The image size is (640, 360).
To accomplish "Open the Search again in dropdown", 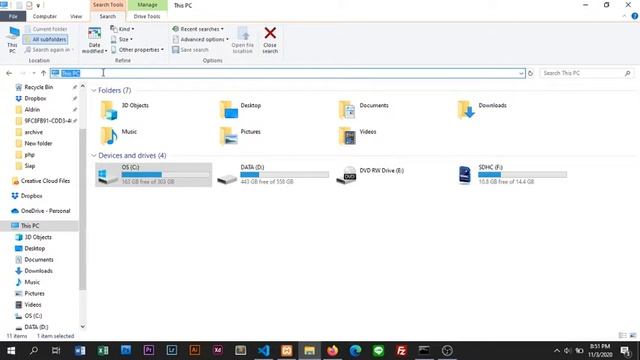I will pyautogui.click(x=49, y=50).
